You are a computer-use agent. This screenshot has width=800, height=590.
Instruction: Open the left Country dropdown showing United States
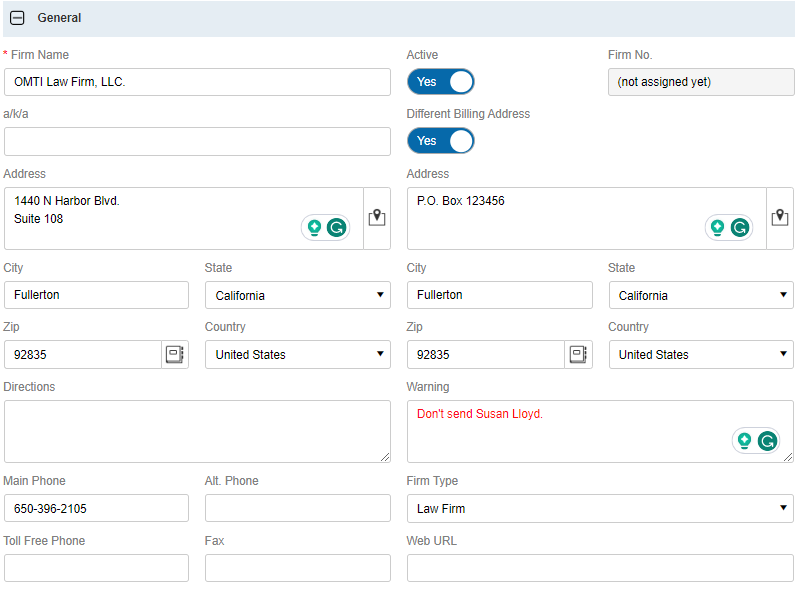[297, 354]
